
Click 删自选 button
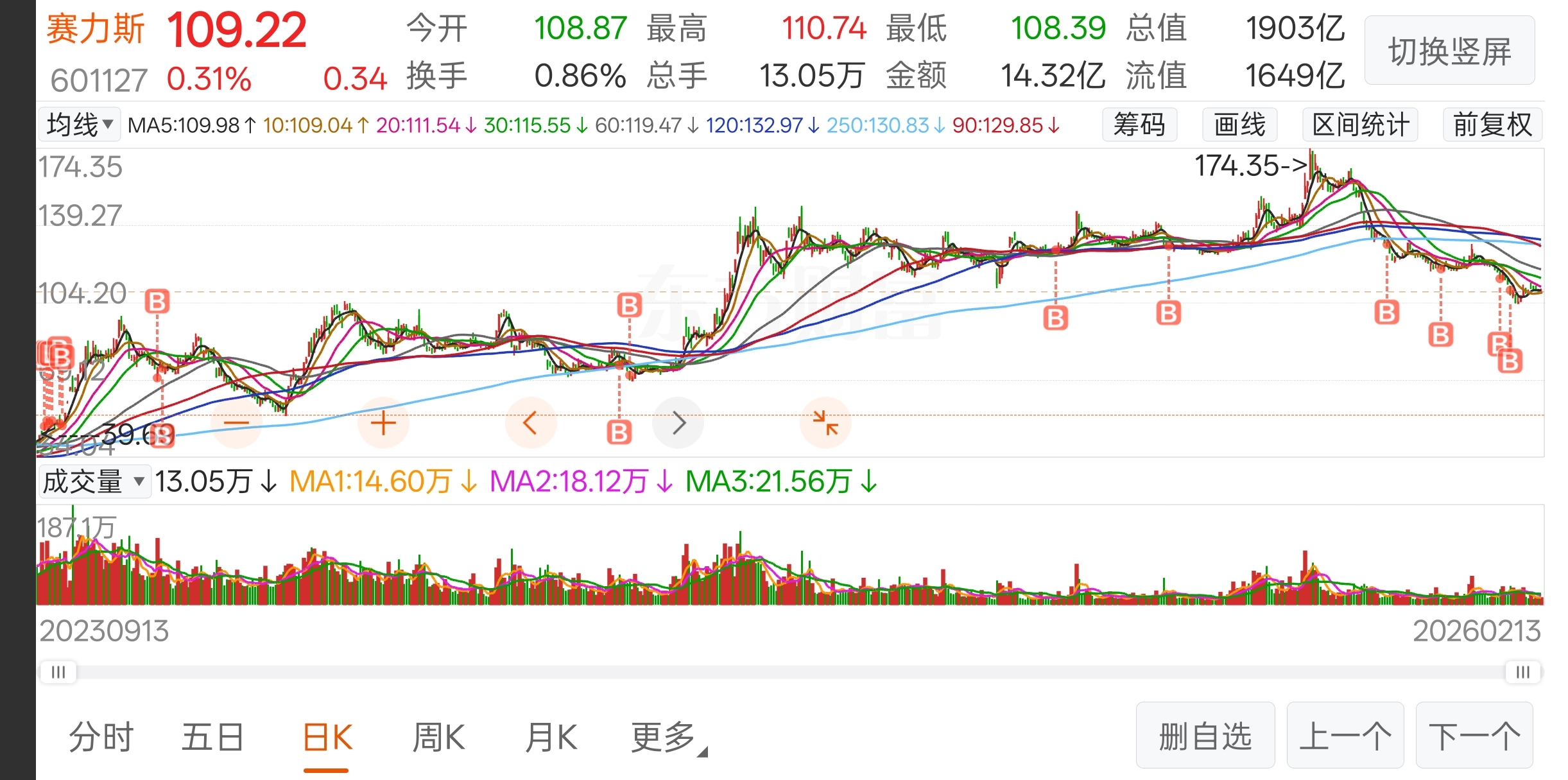point(1205,736)
